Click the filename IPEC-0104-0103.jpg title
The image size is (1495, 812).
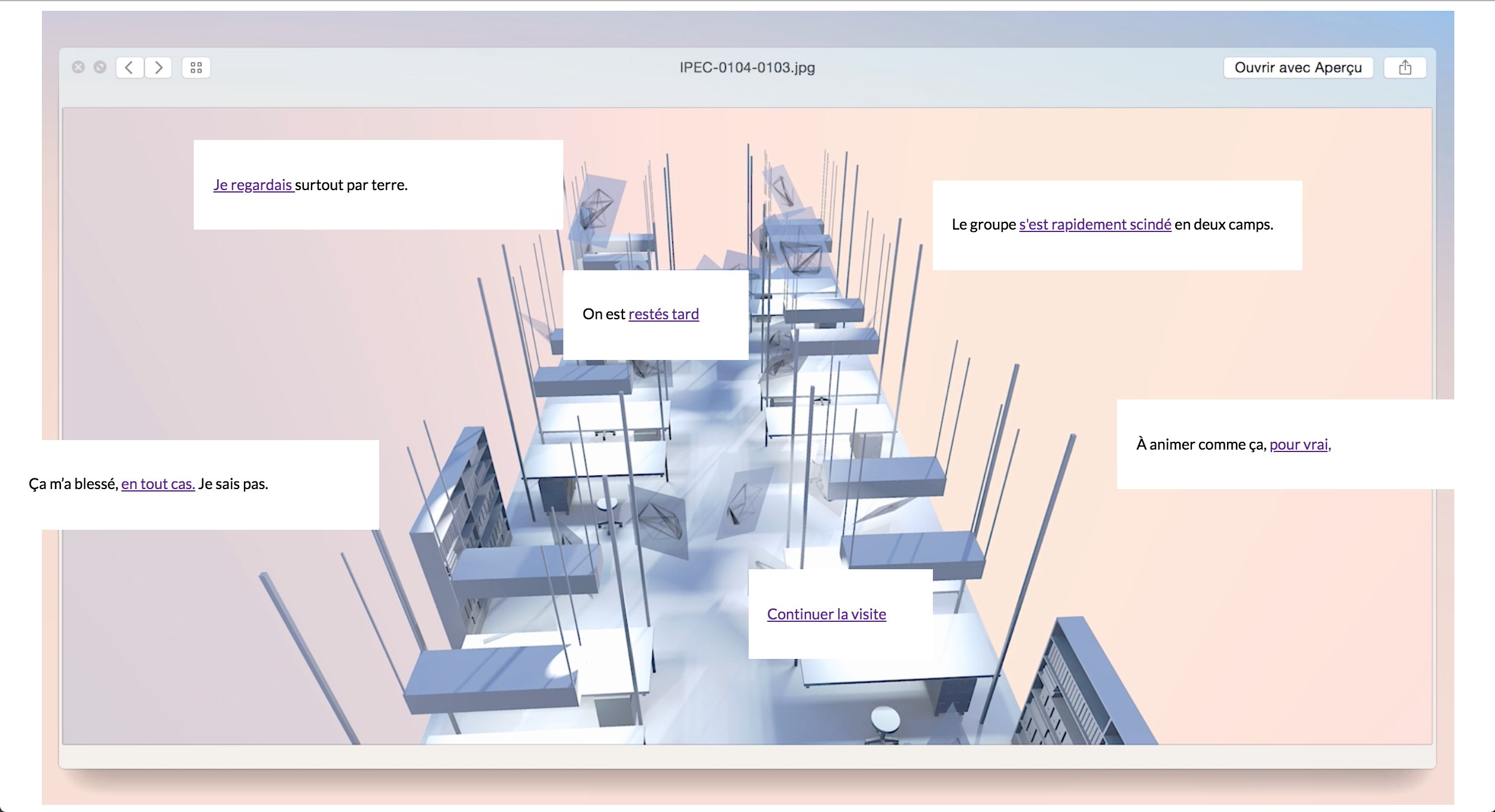pos(747,68)
